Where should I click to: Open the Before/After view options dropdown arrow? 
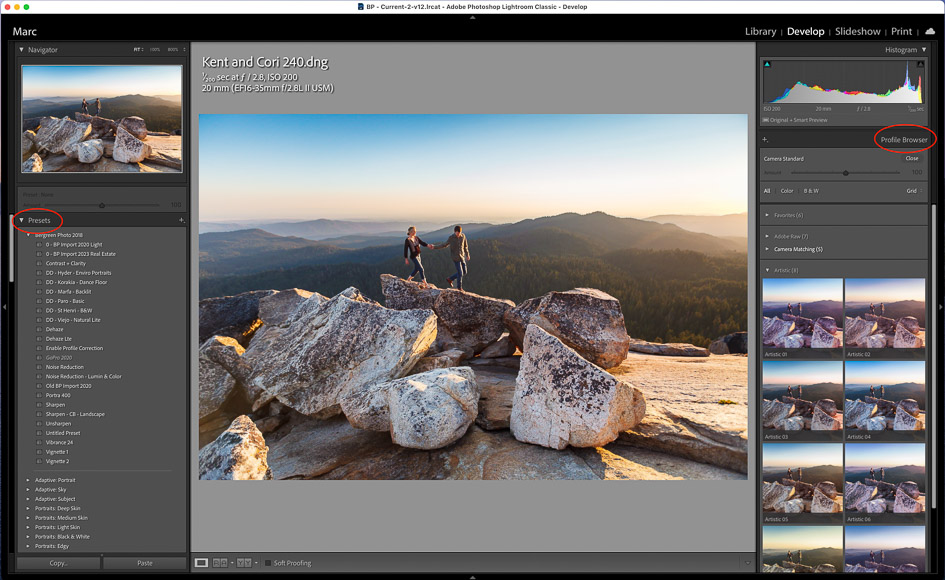coord(256,563)
